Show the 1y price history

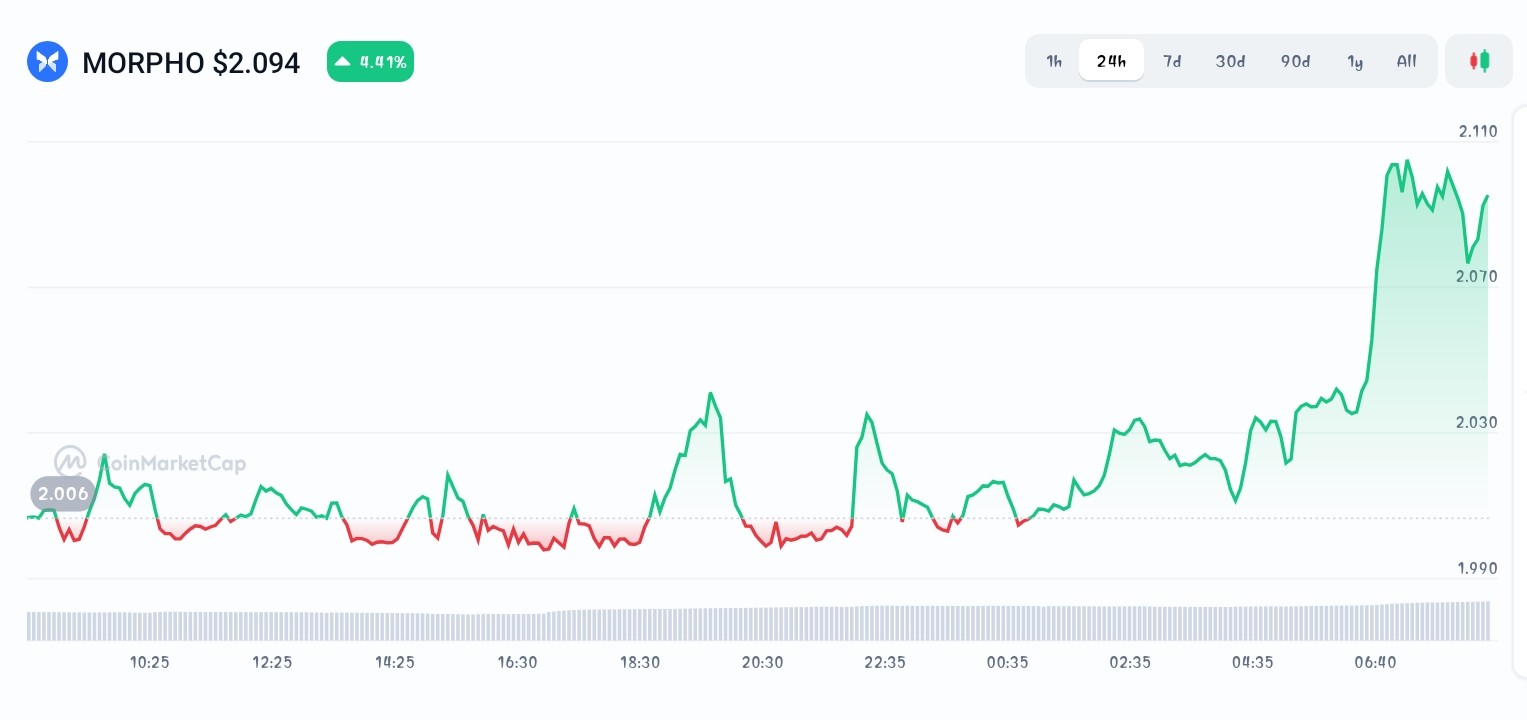click(x=1355, y=61)
